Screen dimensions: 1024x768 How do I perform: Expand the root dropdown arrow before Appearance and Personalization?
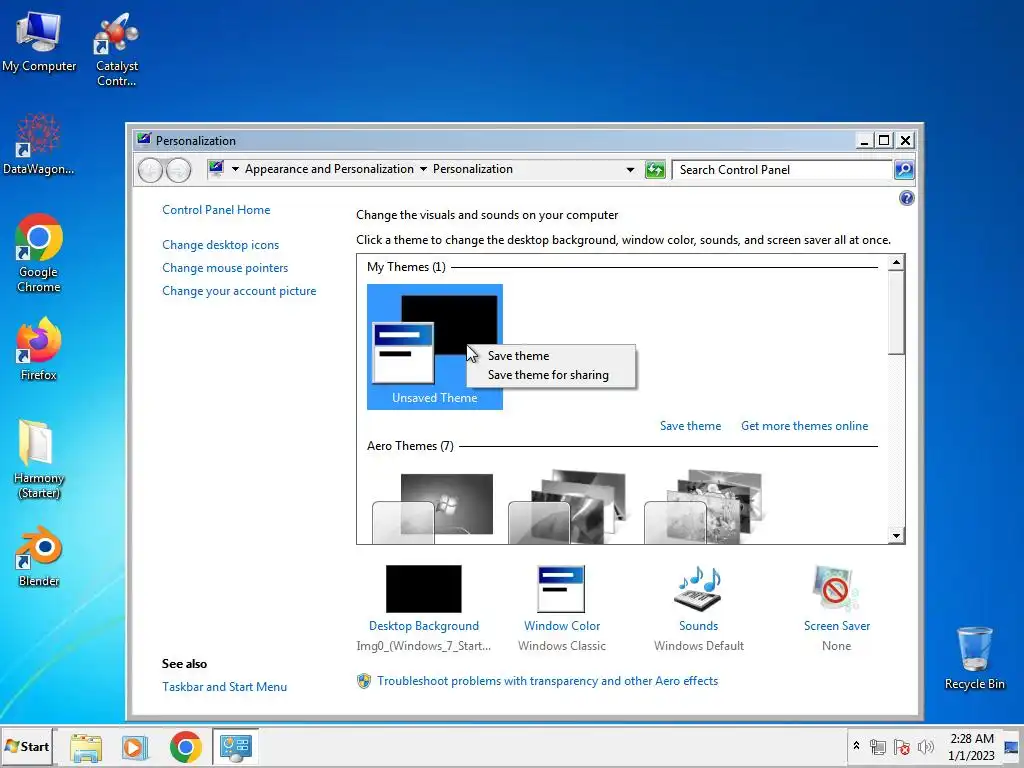(235, 169)
